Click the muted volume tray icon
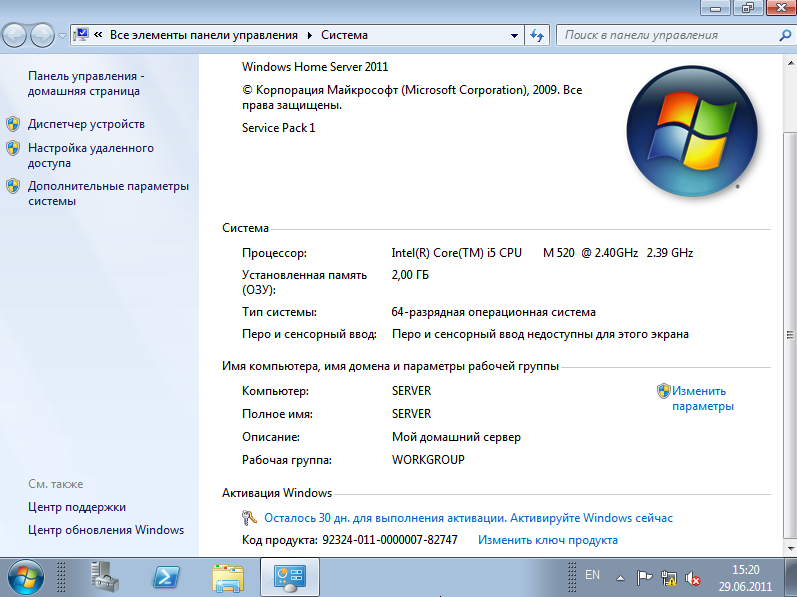The width and height of the screenshot is (797, 597). (693, 578)
